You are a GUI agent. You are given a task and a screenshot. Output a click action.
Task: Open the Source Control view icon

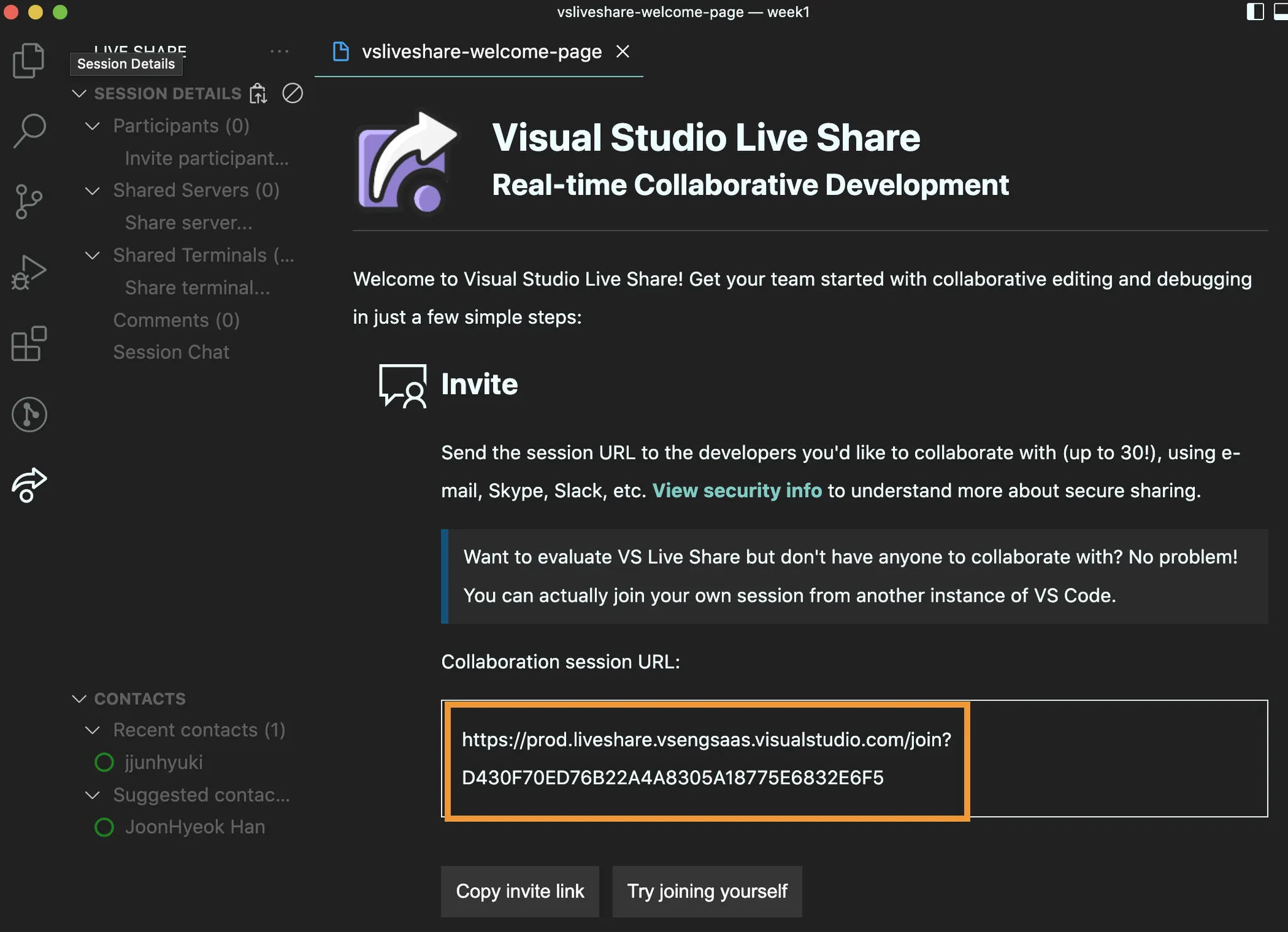point(29,201)
